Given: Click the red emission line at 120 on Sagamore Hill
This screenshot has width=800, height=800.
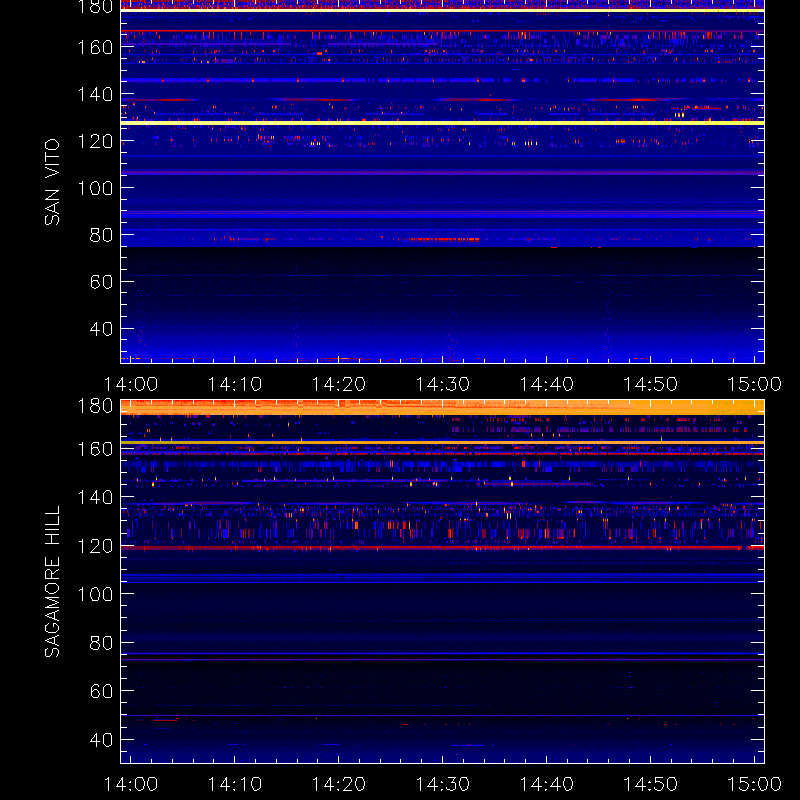Looking at the screenshot, I should (442, 548).
